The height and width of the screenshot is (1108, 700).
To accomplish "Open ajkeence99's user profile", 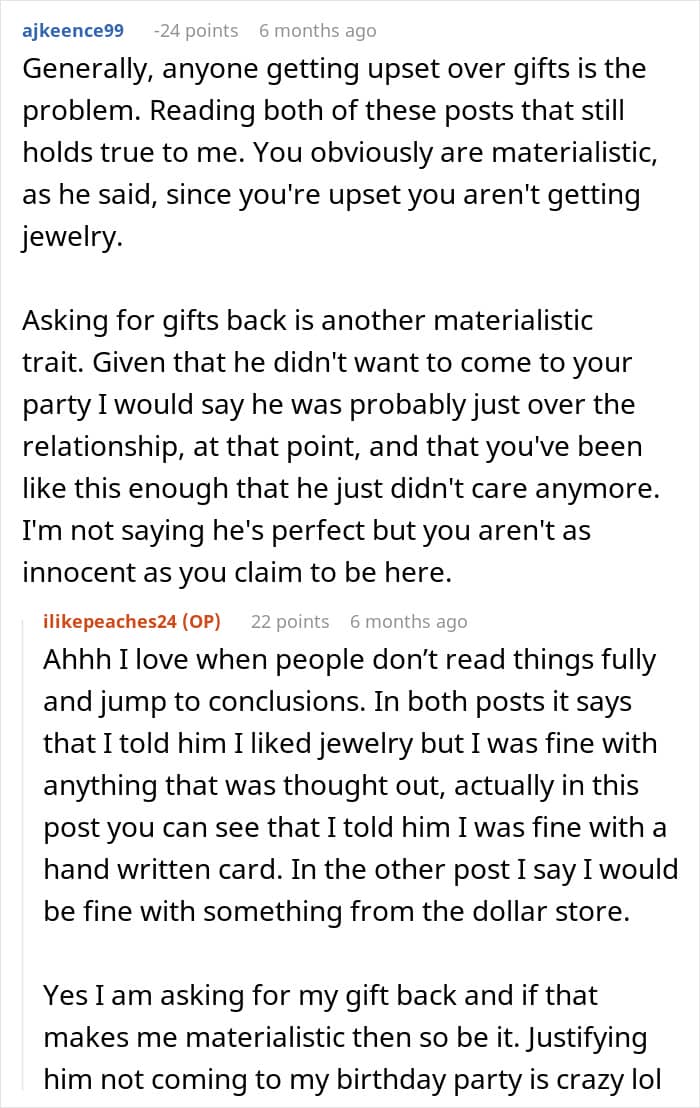I will (x=72, y=31).
